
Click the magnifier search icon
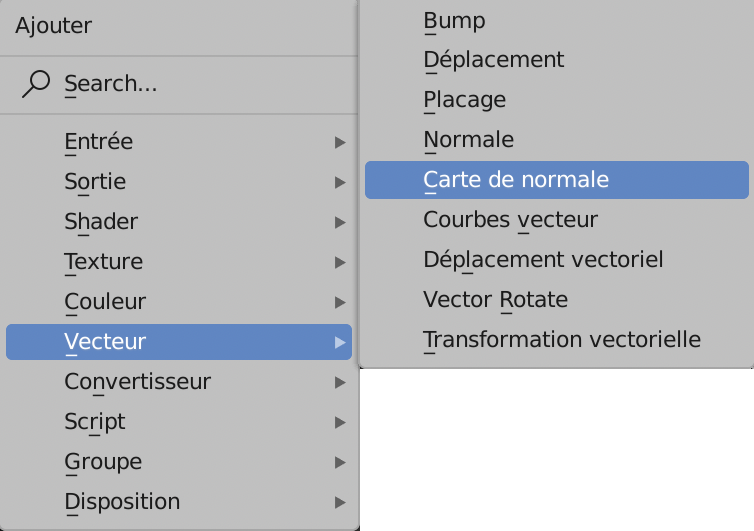coord(35,84)
